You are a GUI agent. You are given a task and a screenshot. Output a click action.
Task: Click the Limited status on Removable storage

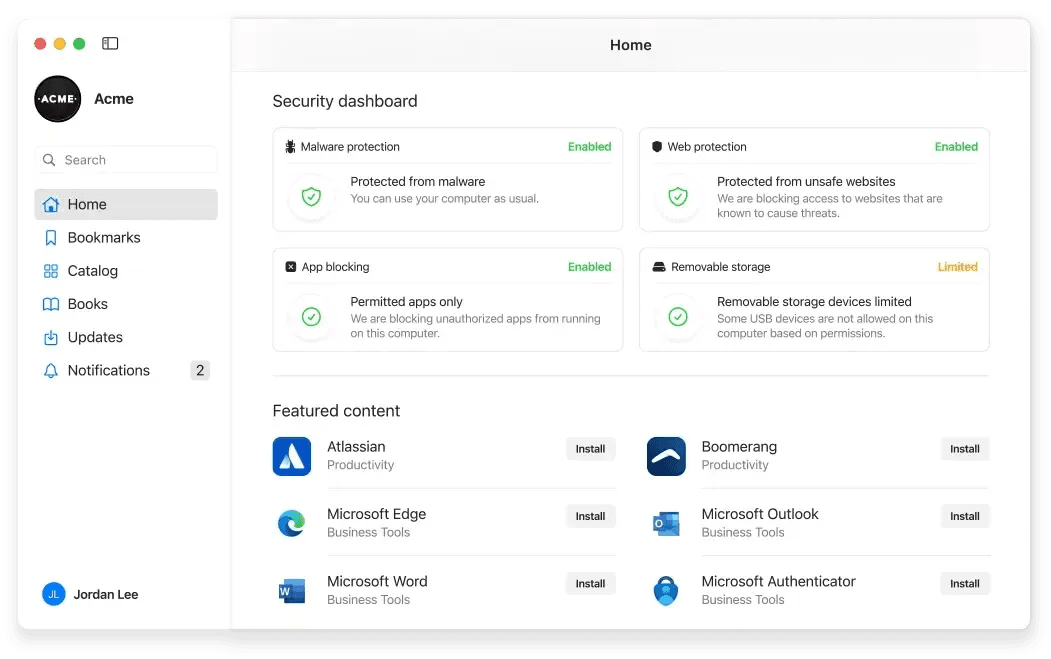[957, 267]
